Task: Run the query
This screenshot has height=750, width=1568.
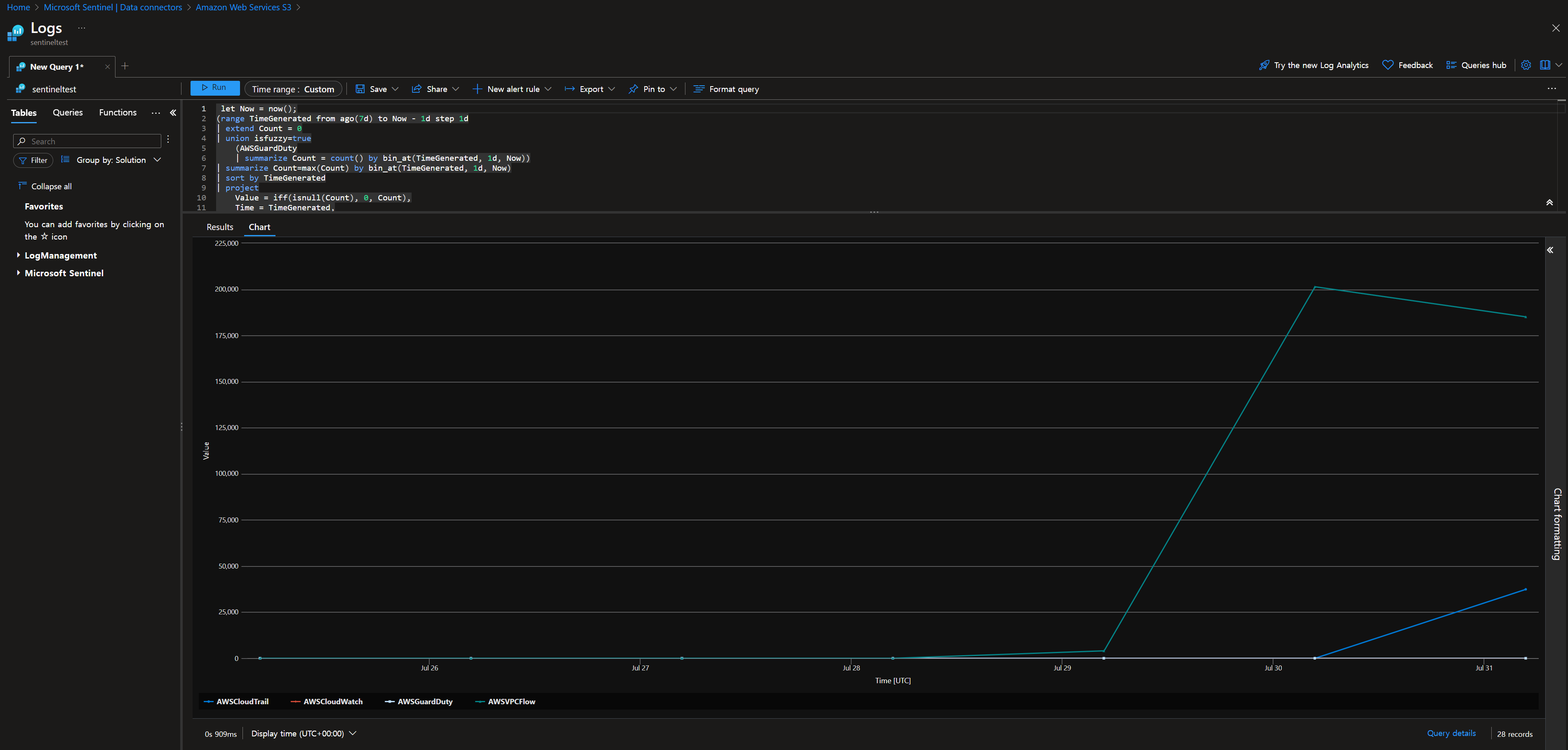Action: [214, 88]
